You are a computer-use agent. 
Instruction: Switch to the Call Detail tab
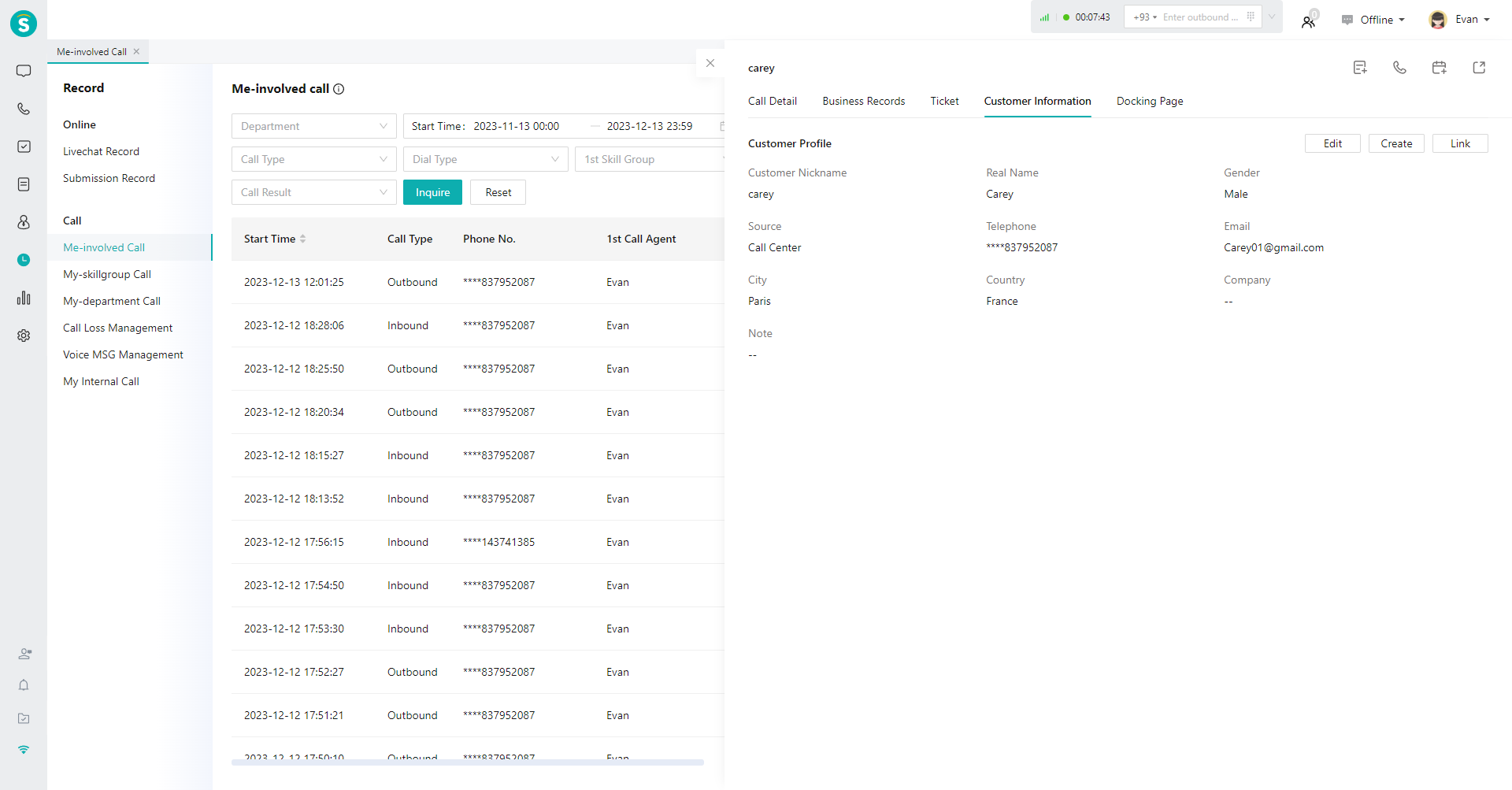(772, 101)
